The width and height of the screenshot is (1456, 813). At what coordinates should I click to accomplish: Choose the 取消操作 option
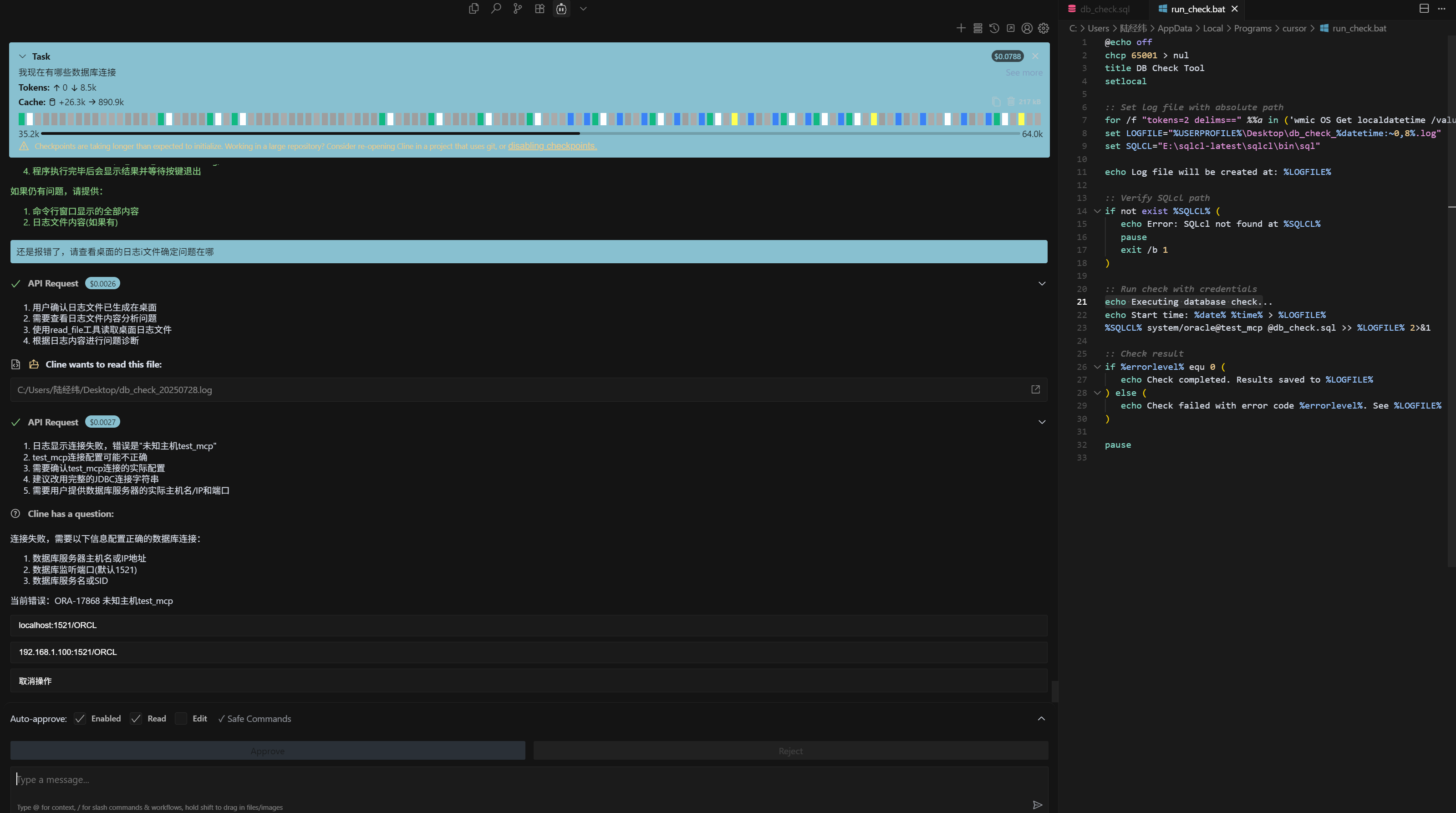[529, 681]
